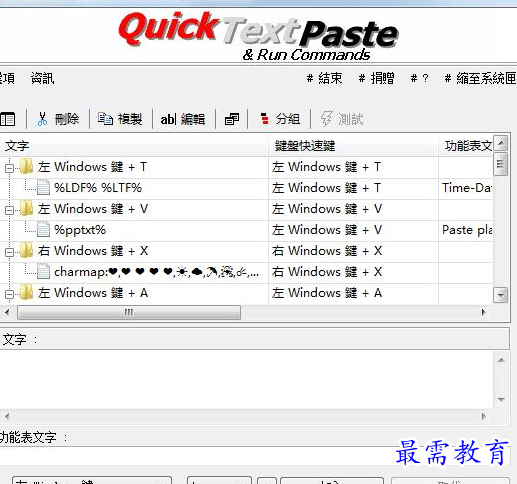Click the text area's scroll up arrow
The image size is (517, 484).
pyautogui.click(x=501, y=360)
